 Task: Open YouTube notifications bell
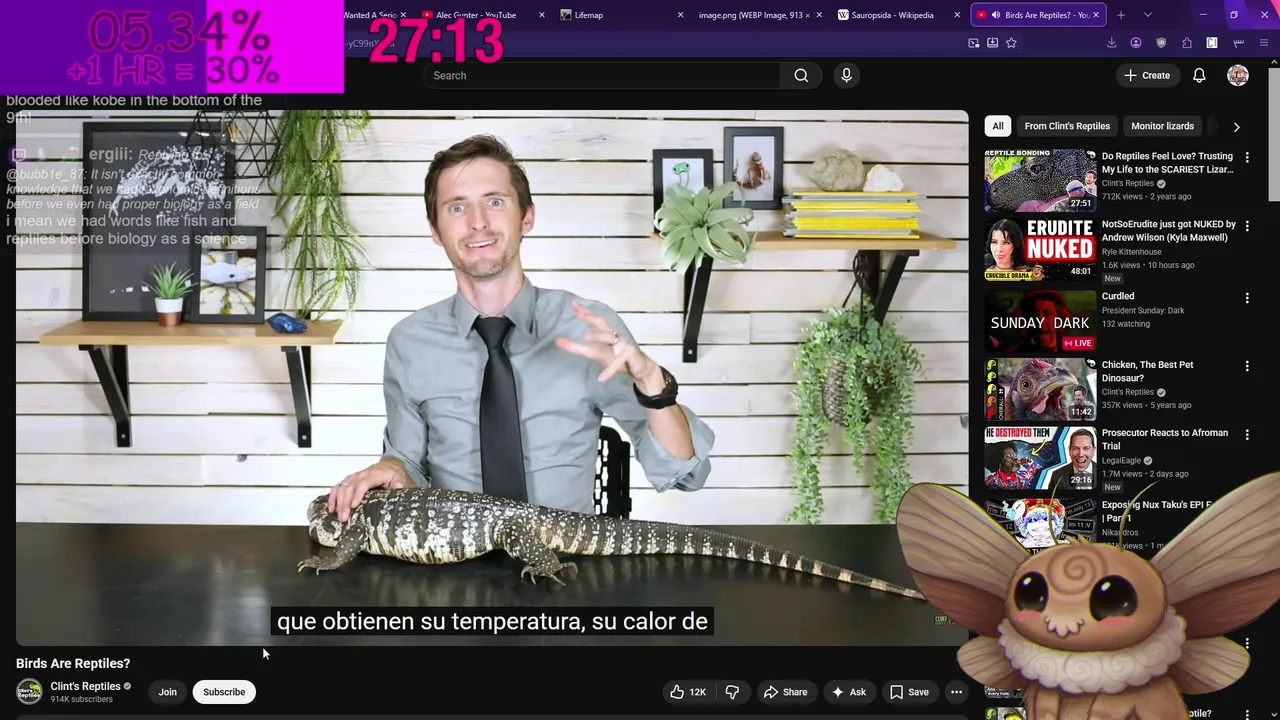tap(1199, 75)
